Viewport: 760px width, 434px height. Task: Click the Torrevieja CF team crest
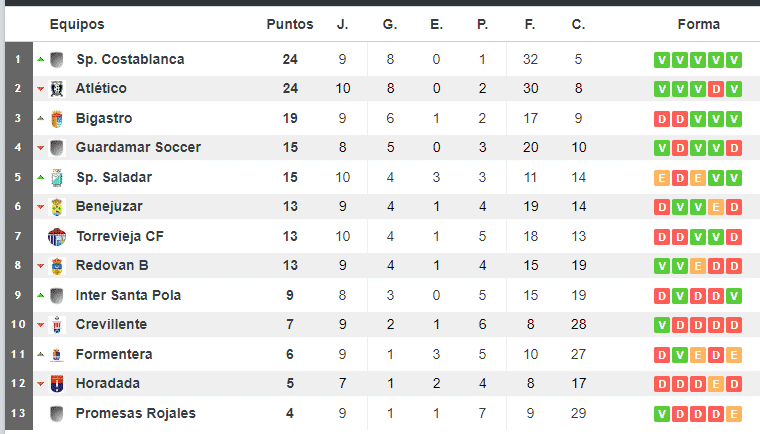[57, 237]
